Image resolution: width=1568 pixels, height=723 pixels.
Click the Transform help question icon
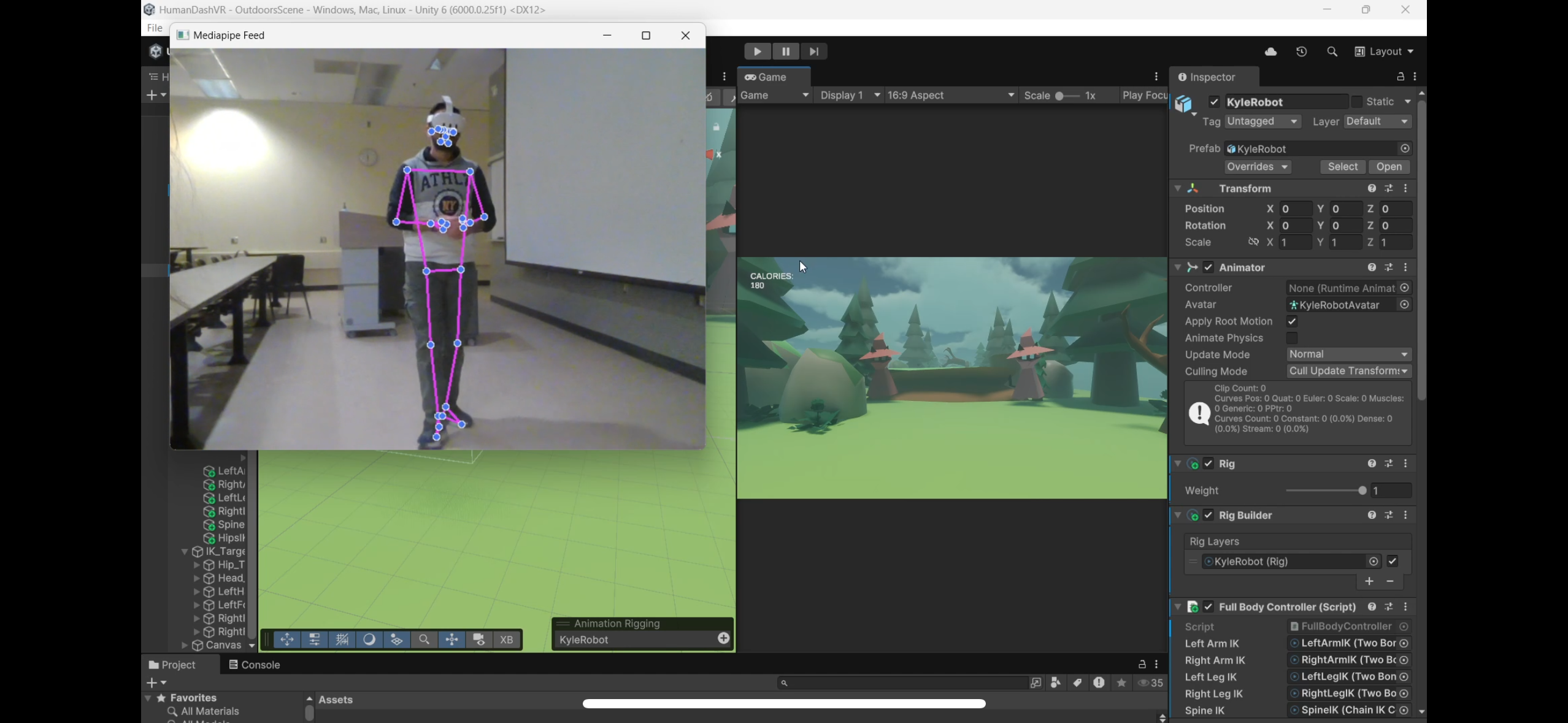[1372, 189]
